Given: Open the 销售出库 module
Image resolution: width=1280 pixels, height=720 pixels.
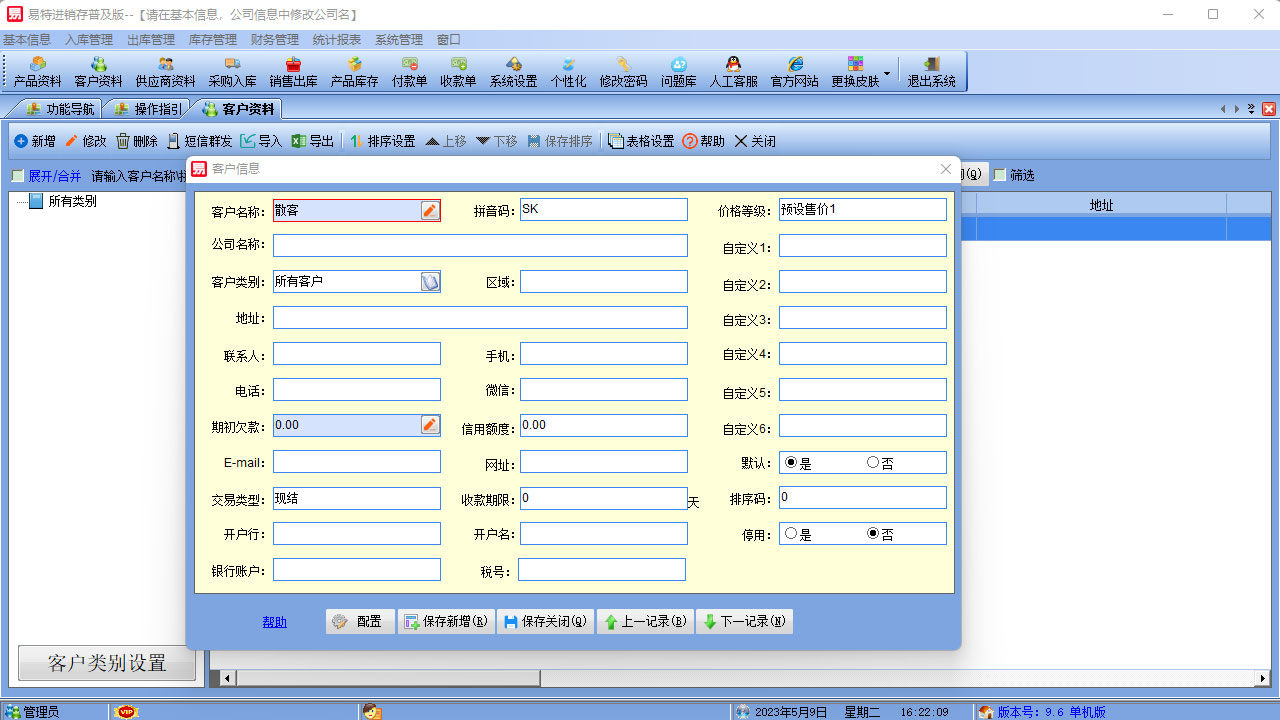Looking at the screenshot, I should point(293,72).
